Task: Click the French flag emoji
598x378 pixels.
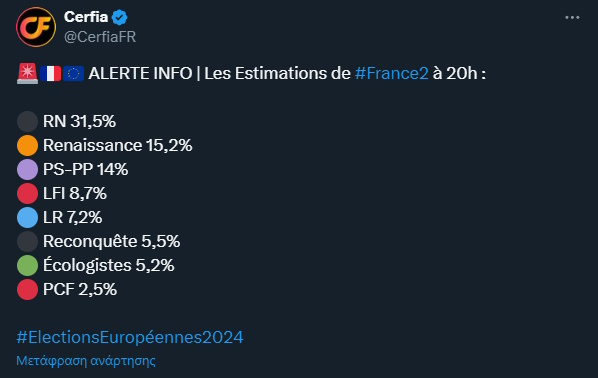Action: pos(51,74)
